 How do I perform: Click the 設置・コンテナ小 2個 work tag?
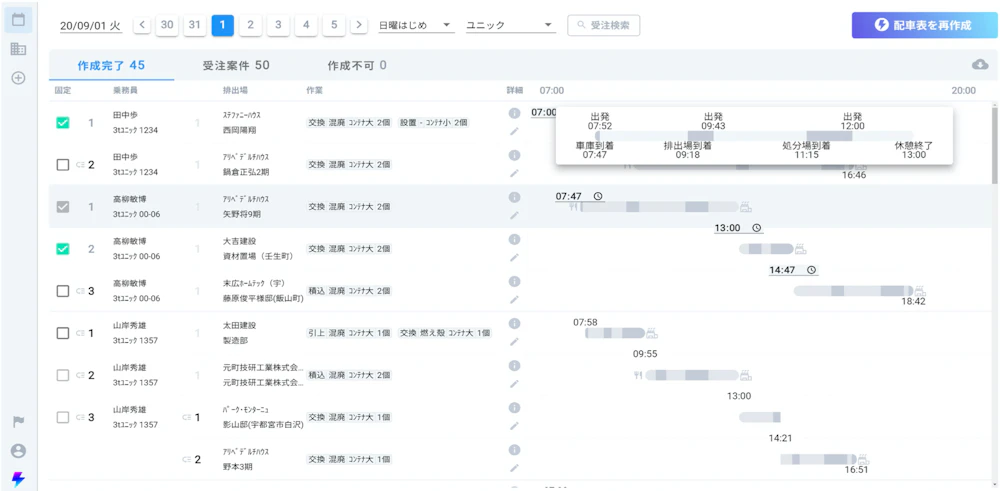(x=434, y=122)
